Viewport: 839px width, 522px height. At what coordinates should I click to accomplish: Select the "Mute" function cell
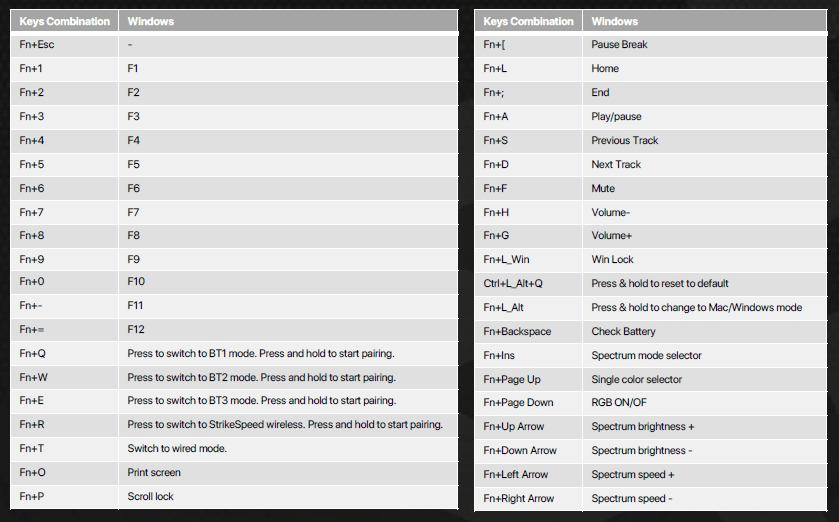coord(603,188)
